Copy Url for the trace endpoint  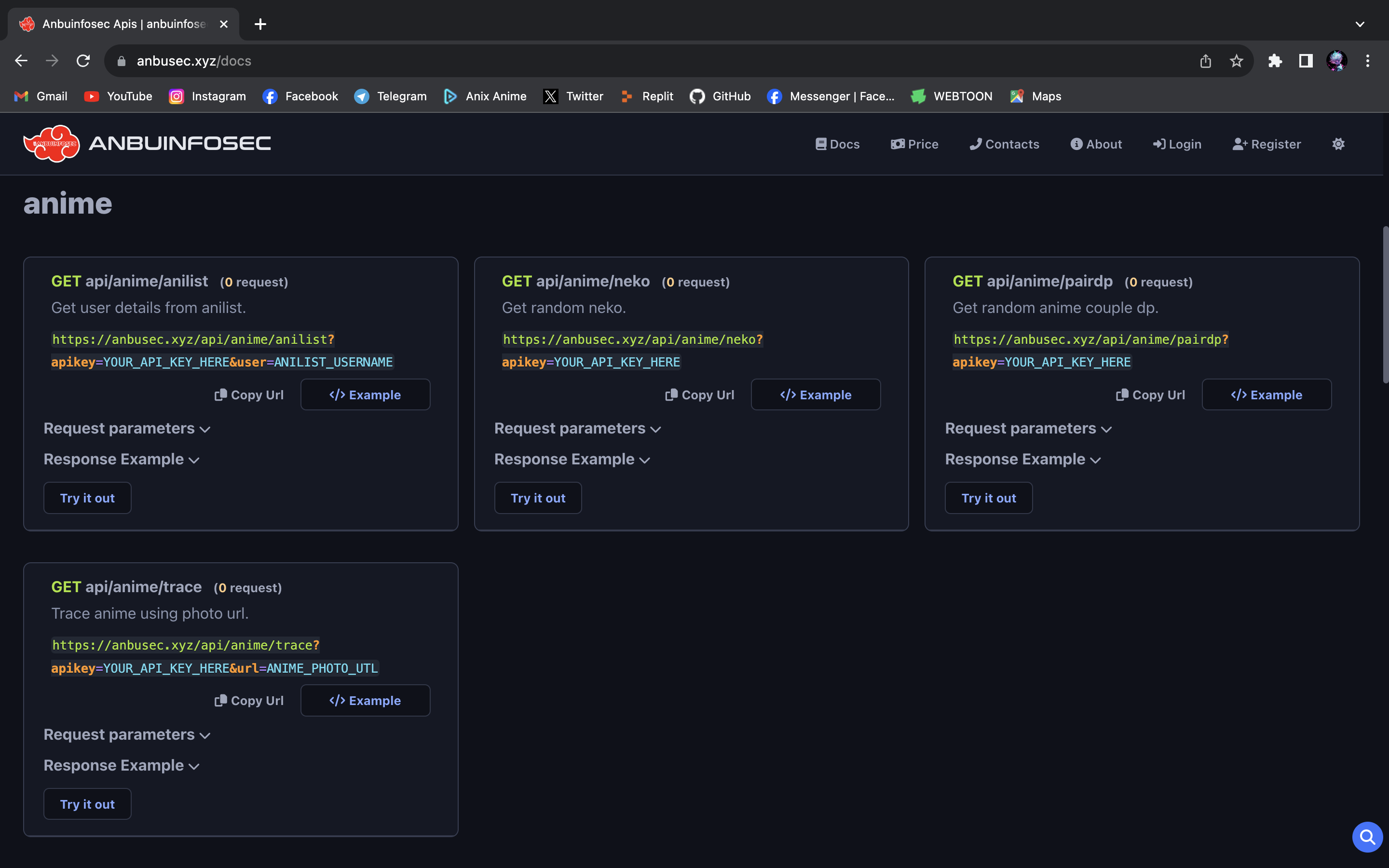(x=249, y=701)
